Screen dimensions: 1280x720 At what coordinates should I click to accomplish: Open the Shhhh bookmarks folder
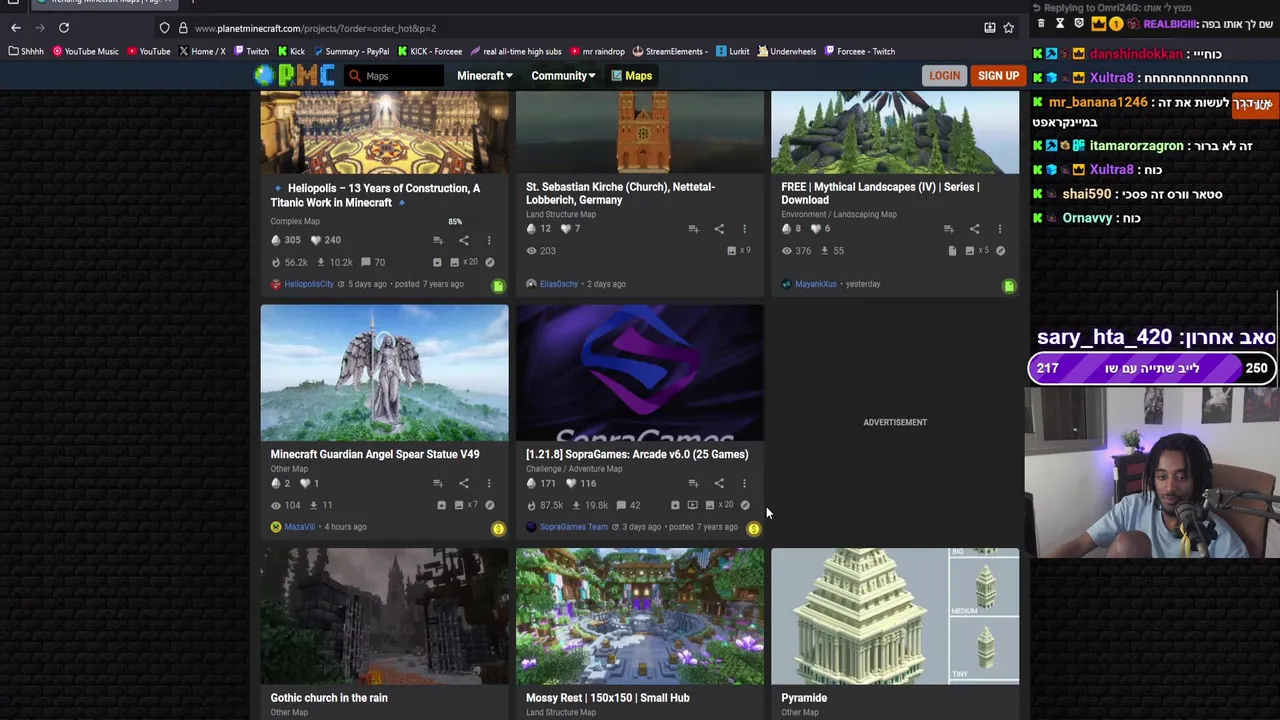[26, 51]
